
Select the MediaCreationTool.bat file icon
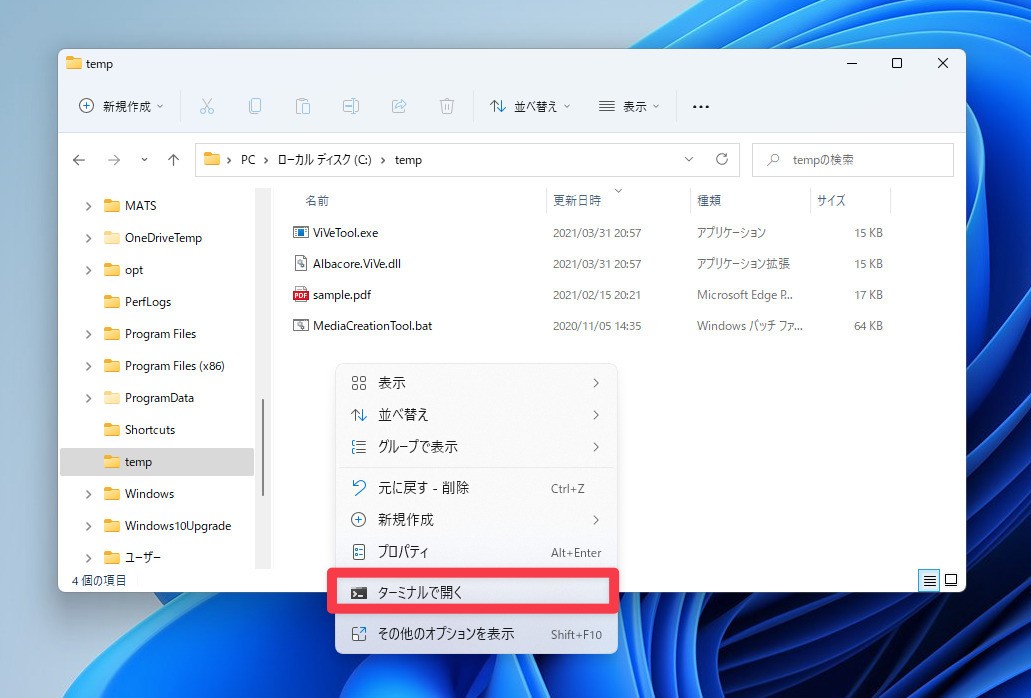click(x=300, y=325)
